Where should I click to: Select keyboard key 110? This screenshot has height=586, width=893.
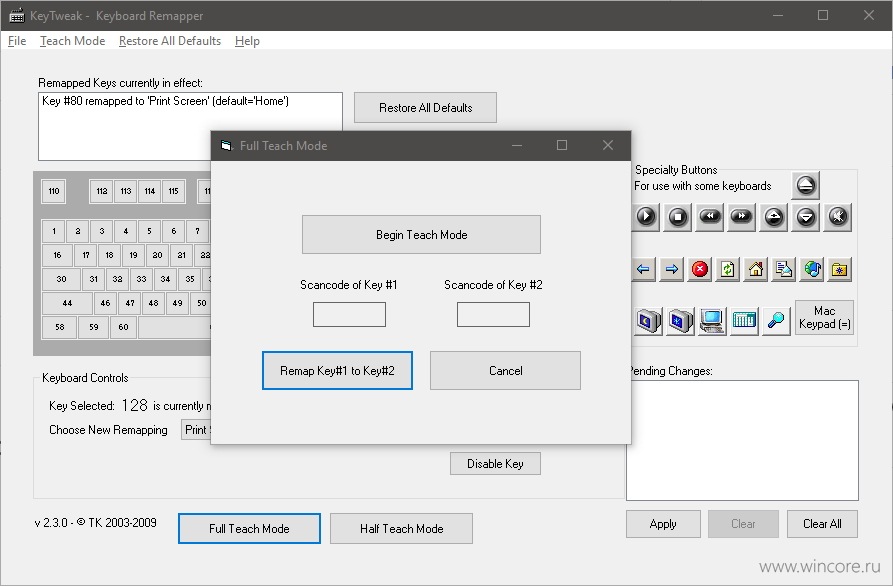click(x=54, y=191)
